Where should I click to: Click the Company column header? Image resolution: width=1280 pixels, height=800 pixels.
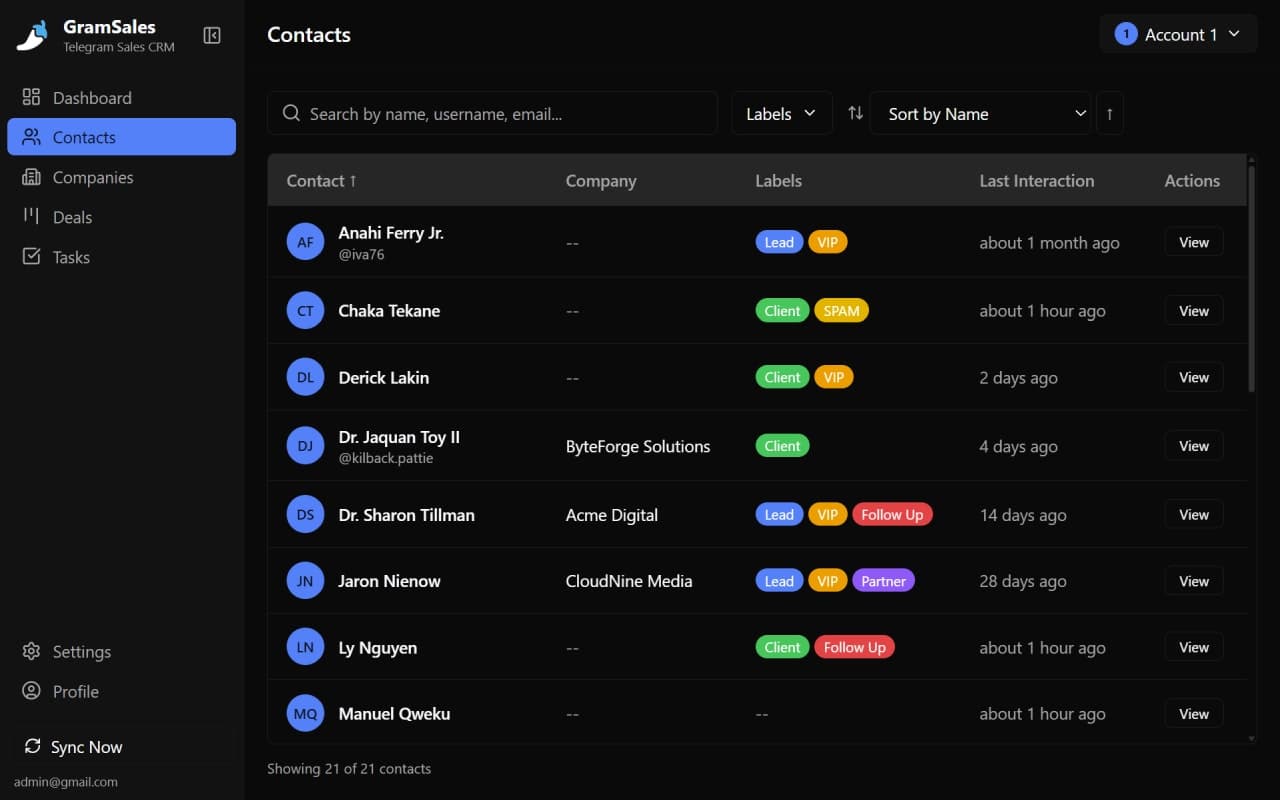600,180
